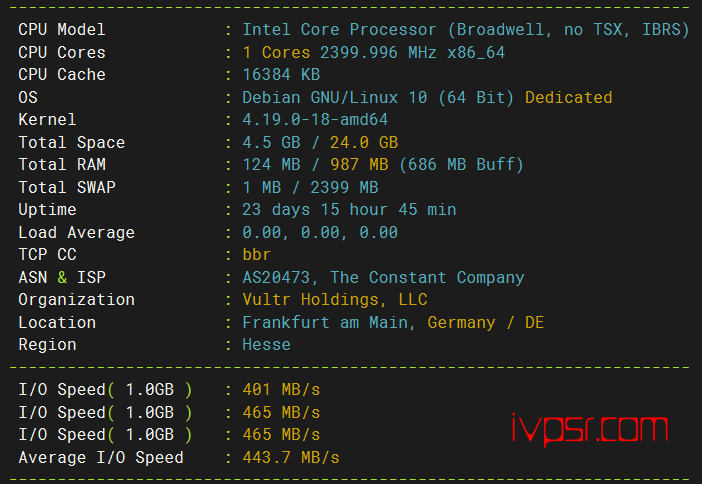The height and width of the screenshot is (484, 702).
Task: Click the bbr TCP CC value
Action: coord(257,254)
